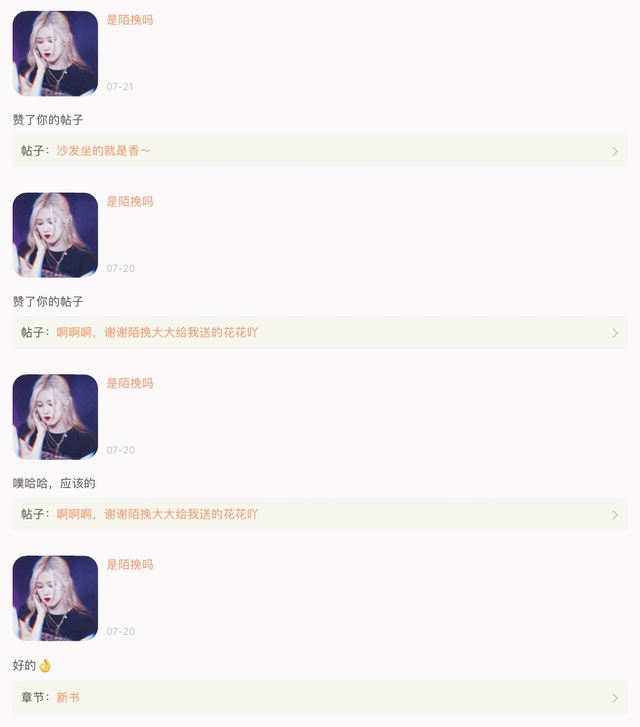640x727 pixels.
Task: Open post link under 噗哈哈，应该的
Action: click(x=157, y=514)
